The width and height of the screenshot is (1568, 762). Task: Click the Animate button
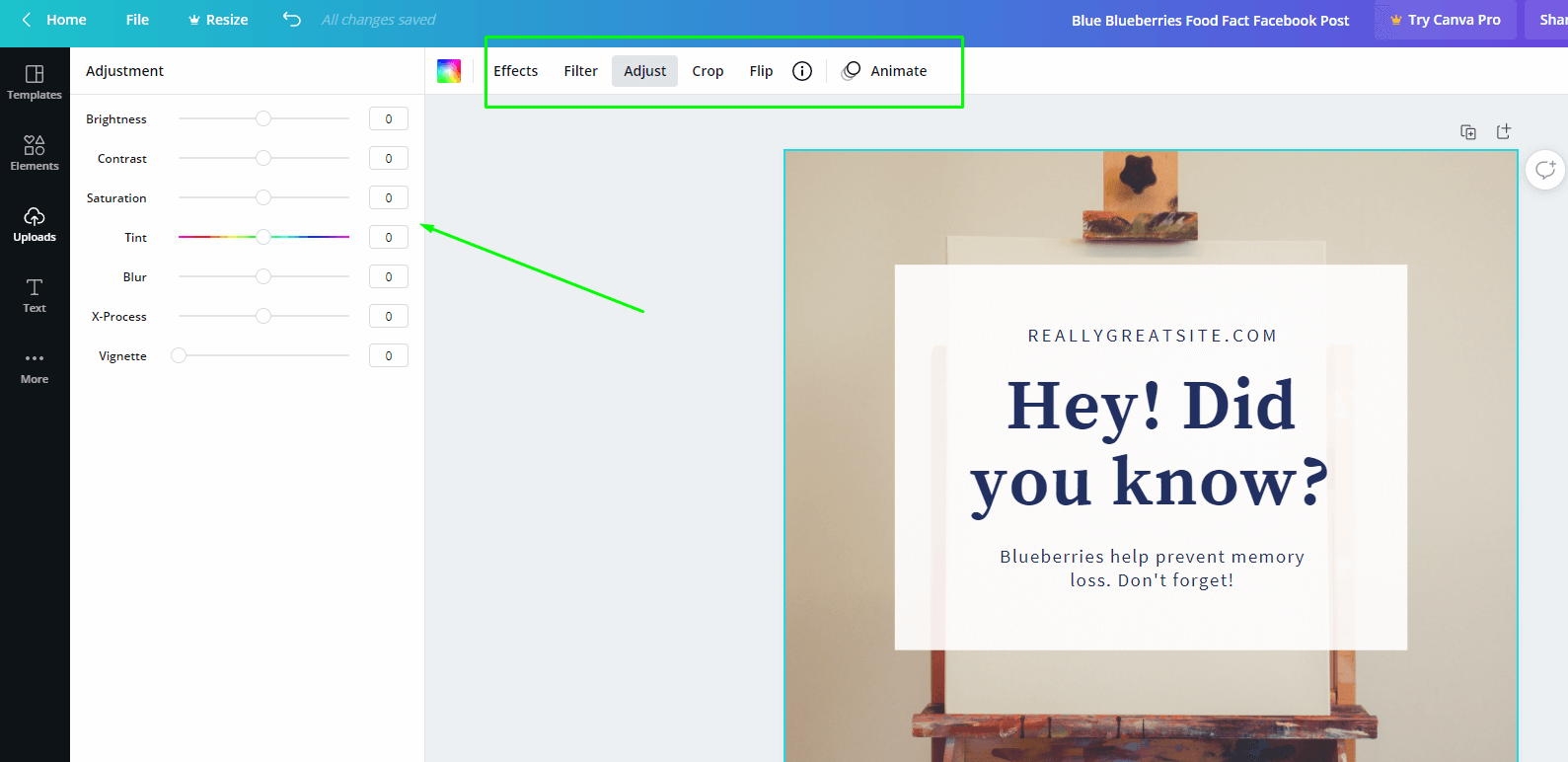[885, 71]
